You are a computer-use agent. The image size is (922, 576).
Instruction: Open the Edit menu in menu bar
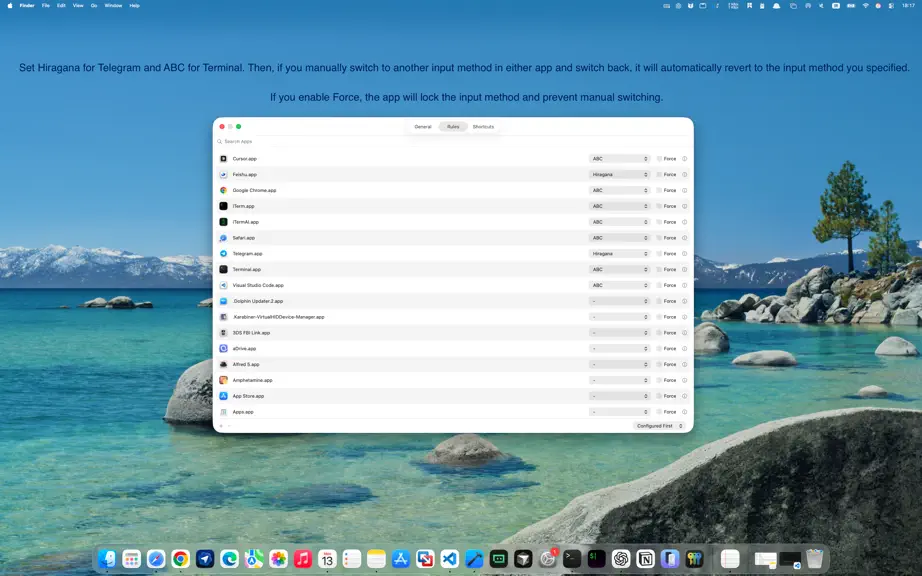61,5
